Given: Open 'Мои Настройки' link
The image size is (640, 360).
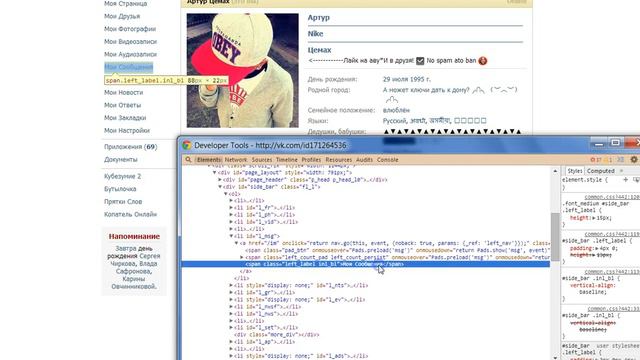Looking at the screenshot, I should [127, 131].
